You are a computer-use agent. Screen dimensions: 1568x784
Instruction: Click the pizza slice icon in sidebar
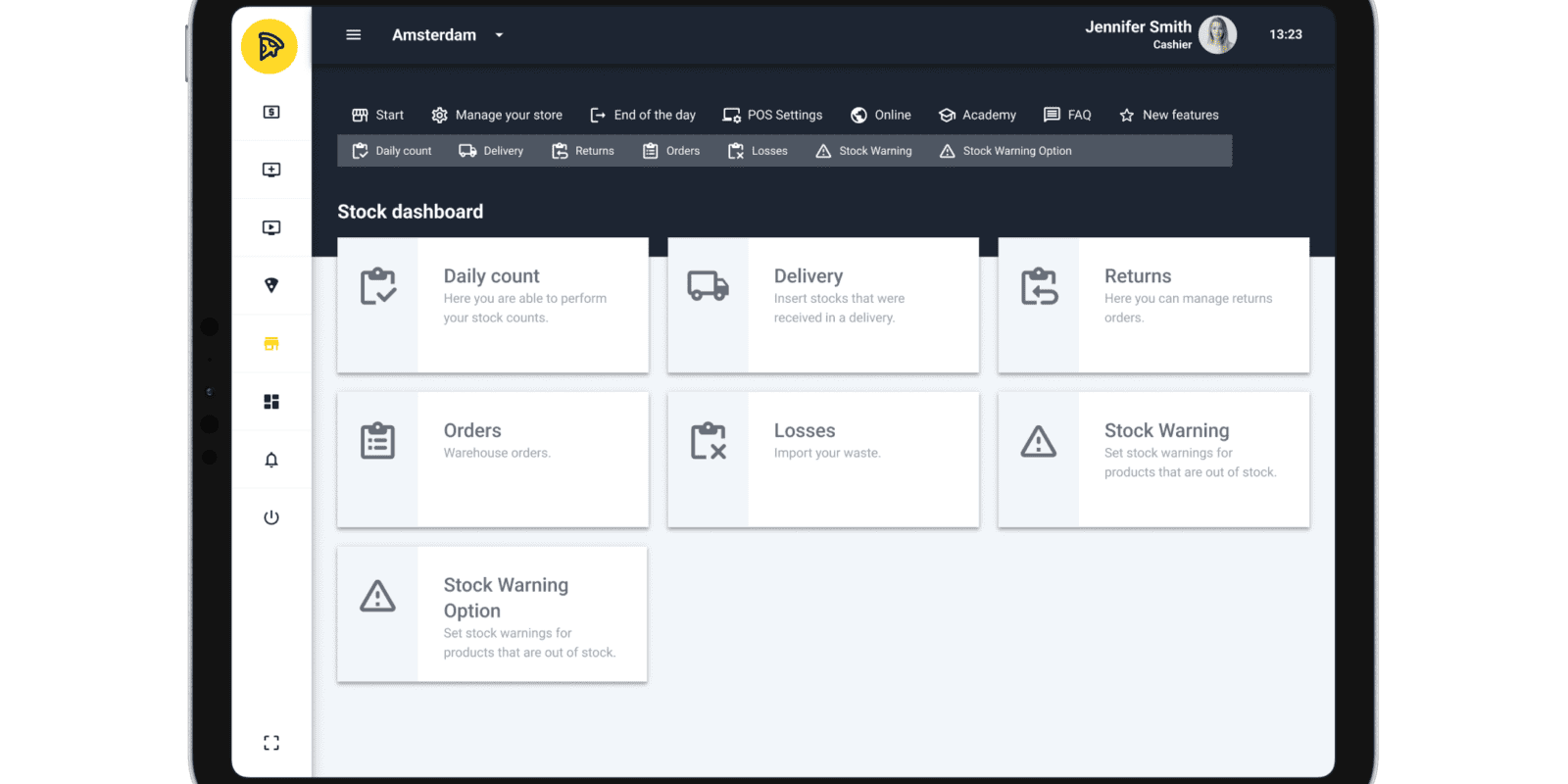click(x=271, y=285)
